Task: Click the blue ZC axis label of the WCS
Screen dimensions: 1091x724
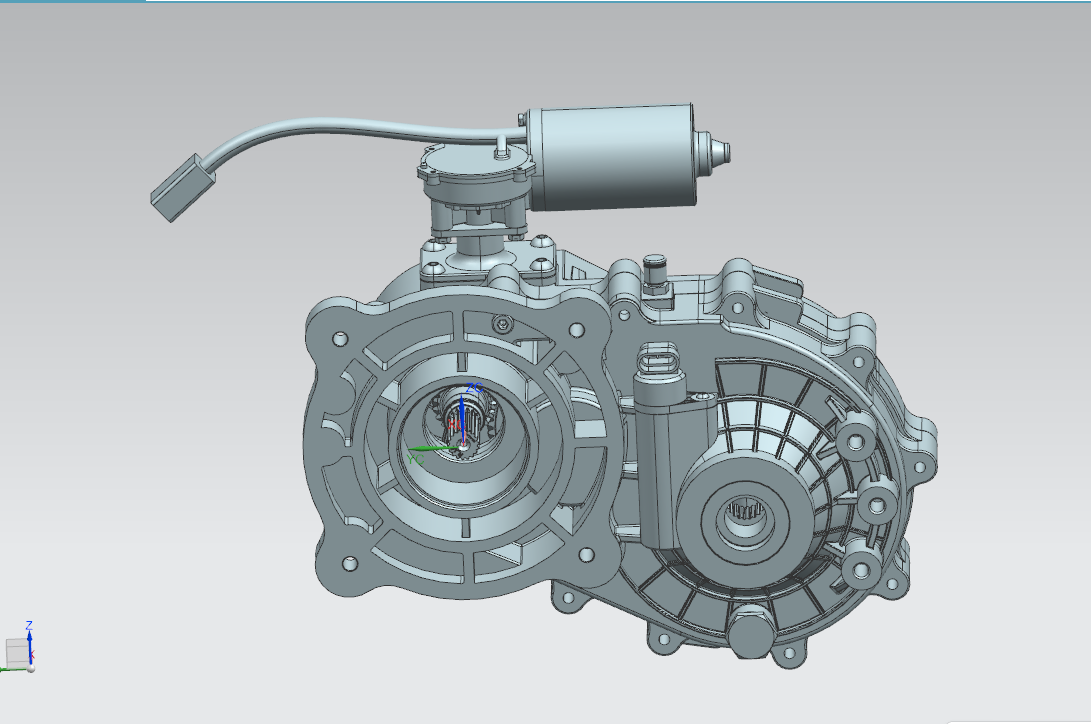Action: 475,388
